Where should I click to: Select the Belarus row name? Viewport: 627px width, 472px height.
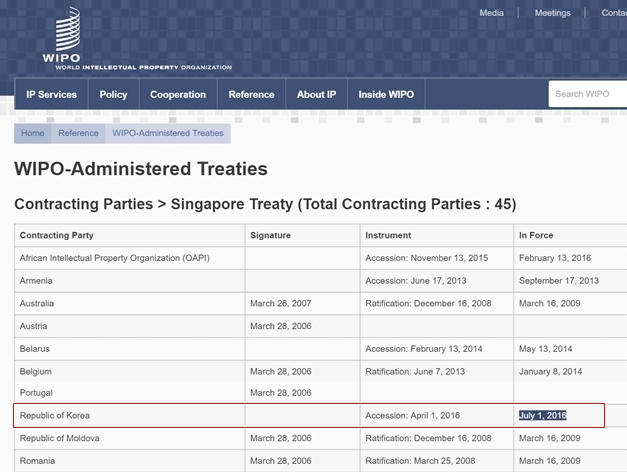click(35, 349)
